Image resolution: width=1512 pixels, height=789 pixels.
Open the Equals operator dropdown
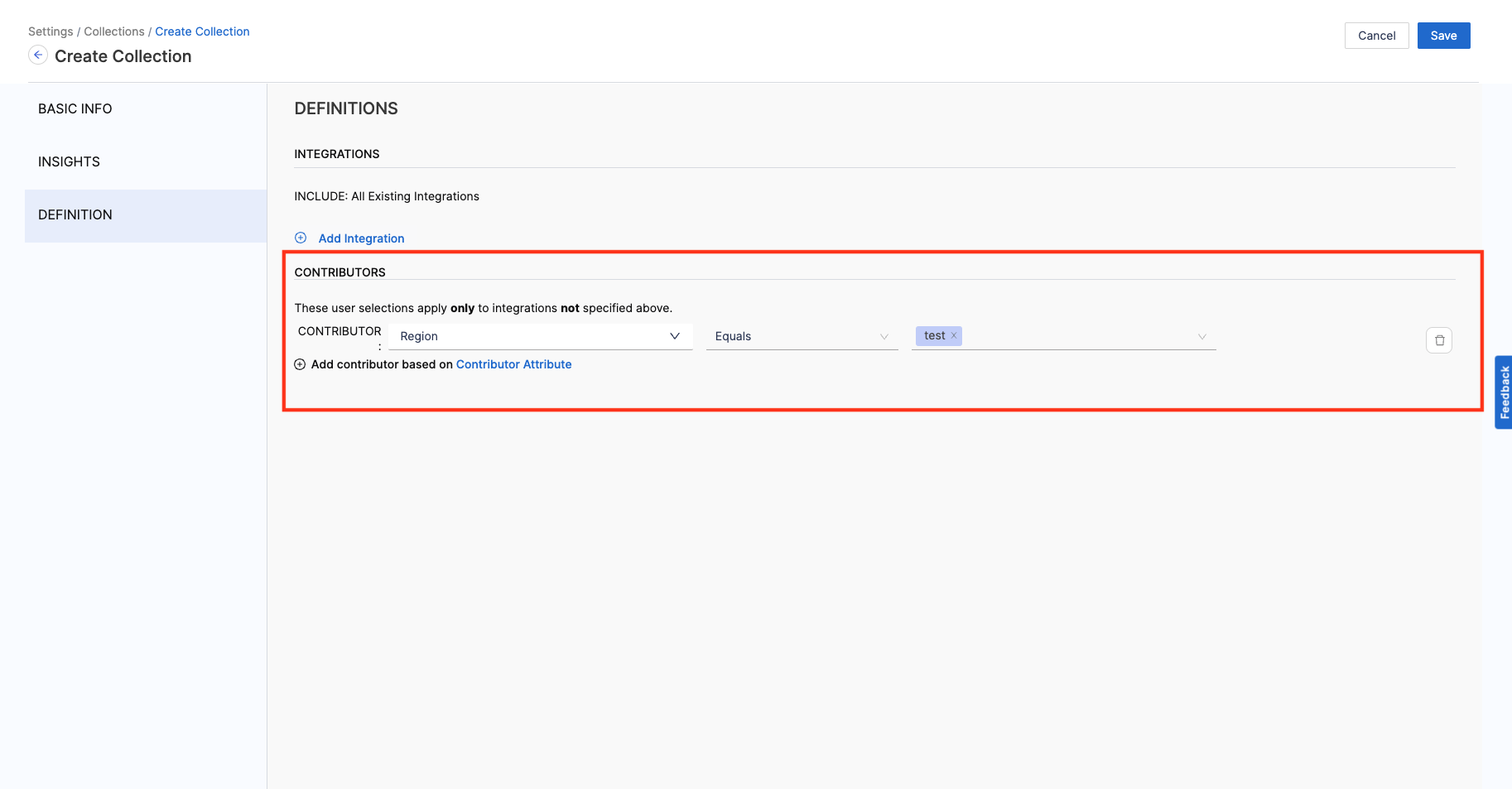[x=801, y=336]
